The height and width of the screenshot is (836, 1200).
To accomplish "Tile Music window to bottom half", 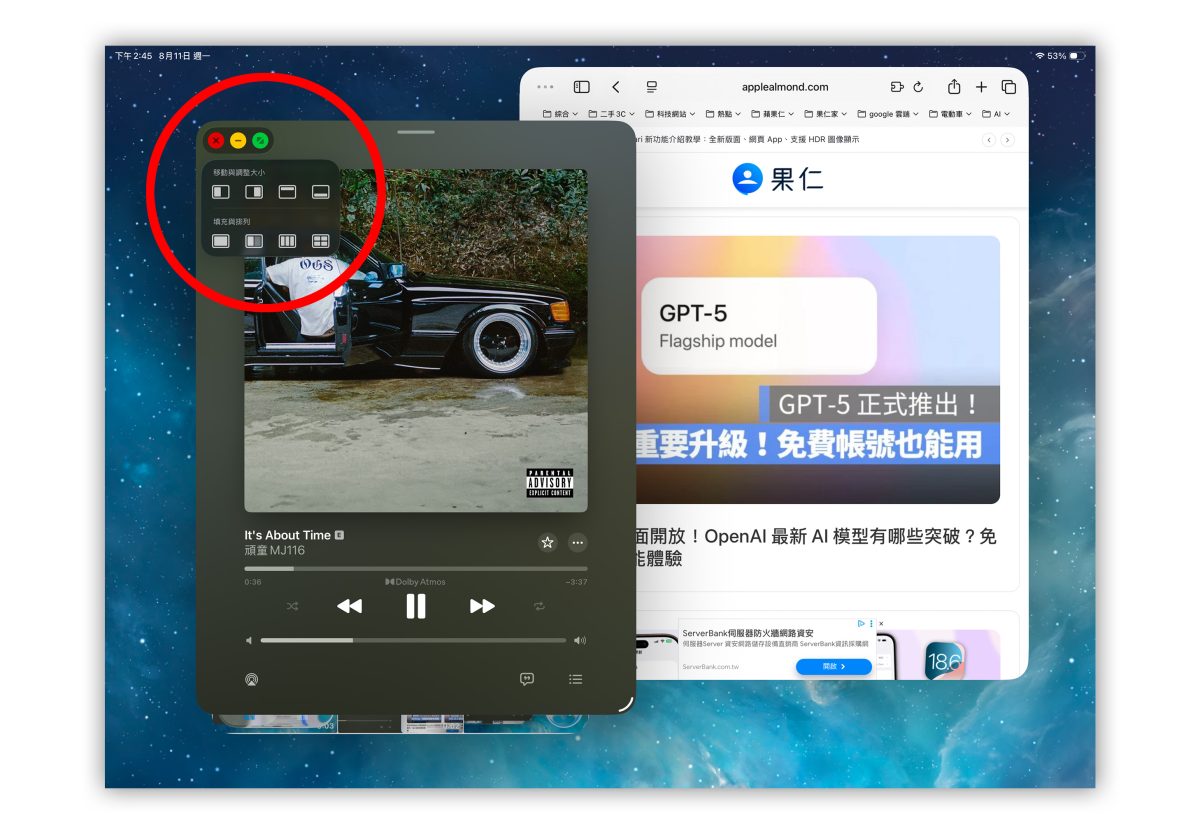I will 320,191.
